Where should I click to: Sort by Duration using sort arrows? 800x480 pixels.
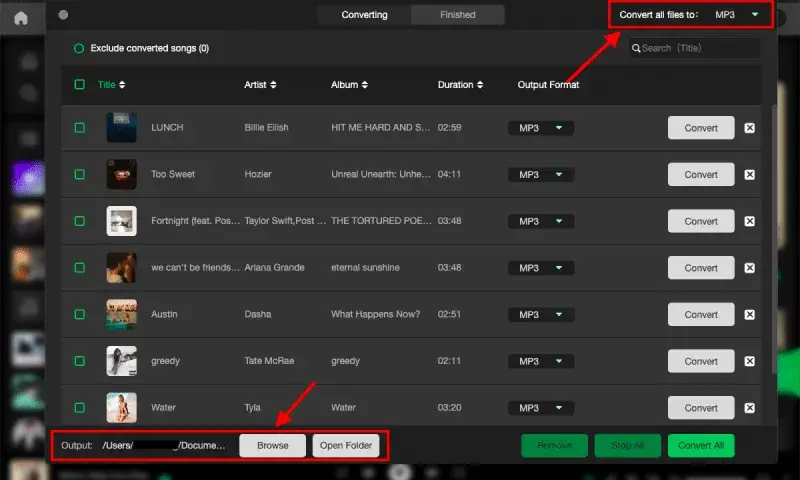[480, 85]
